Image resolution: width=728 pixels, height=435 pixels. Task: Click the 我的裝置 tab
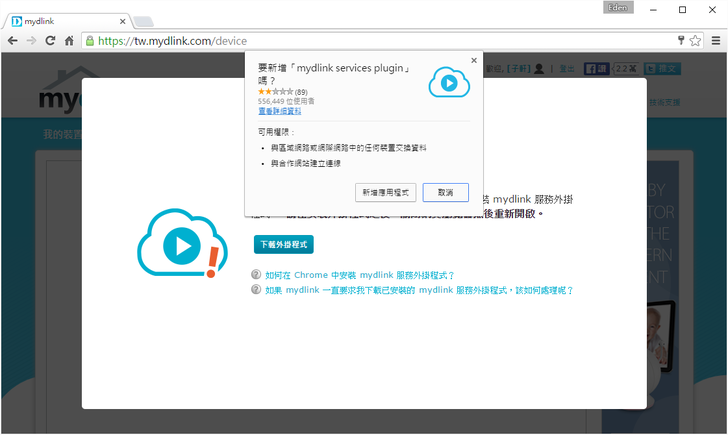click(62, 135)
